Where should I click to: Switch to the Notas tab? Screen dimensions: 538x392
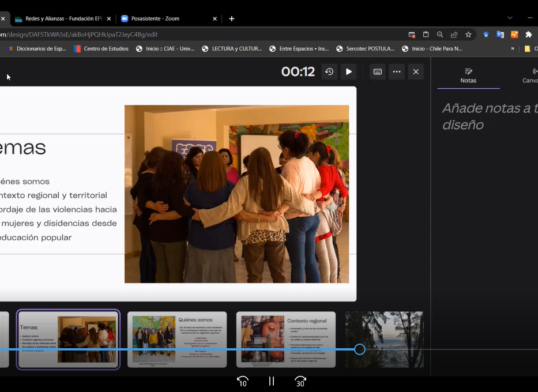click(468, 76)
